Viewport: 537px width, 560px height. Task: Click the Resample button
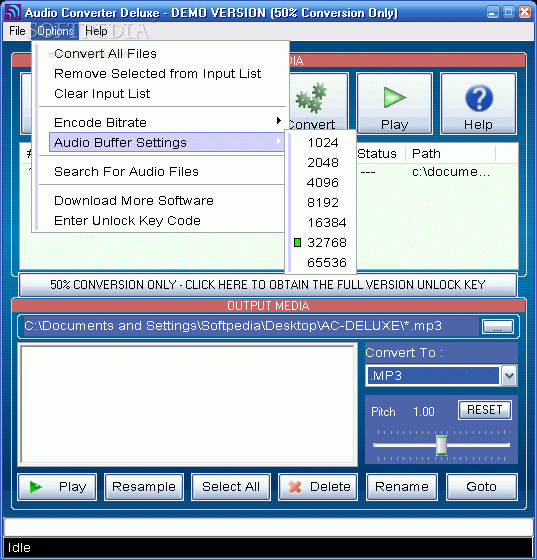click(x=144, y=487)
